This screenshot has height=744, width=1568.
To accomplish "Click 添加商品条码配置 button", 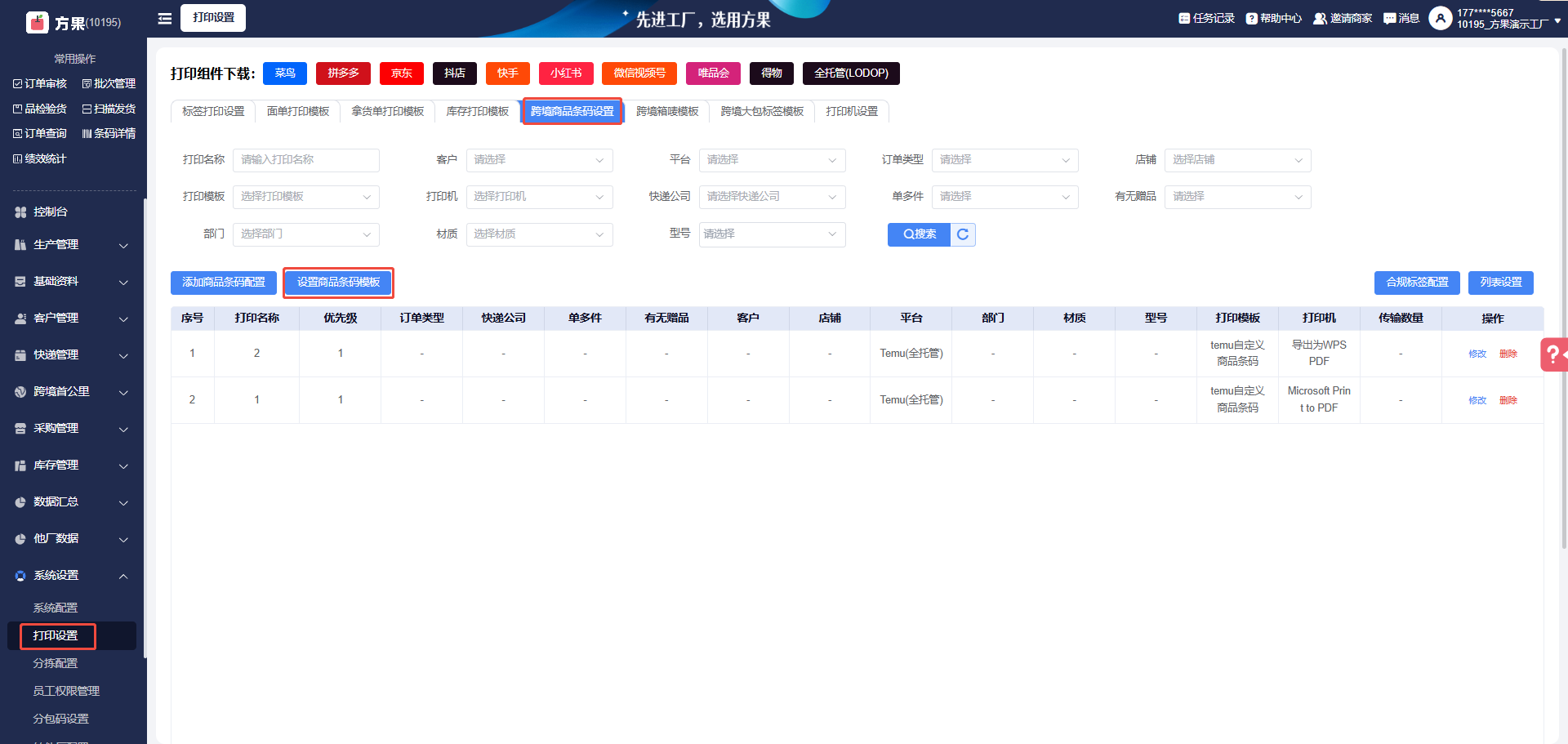I will 224,283.
